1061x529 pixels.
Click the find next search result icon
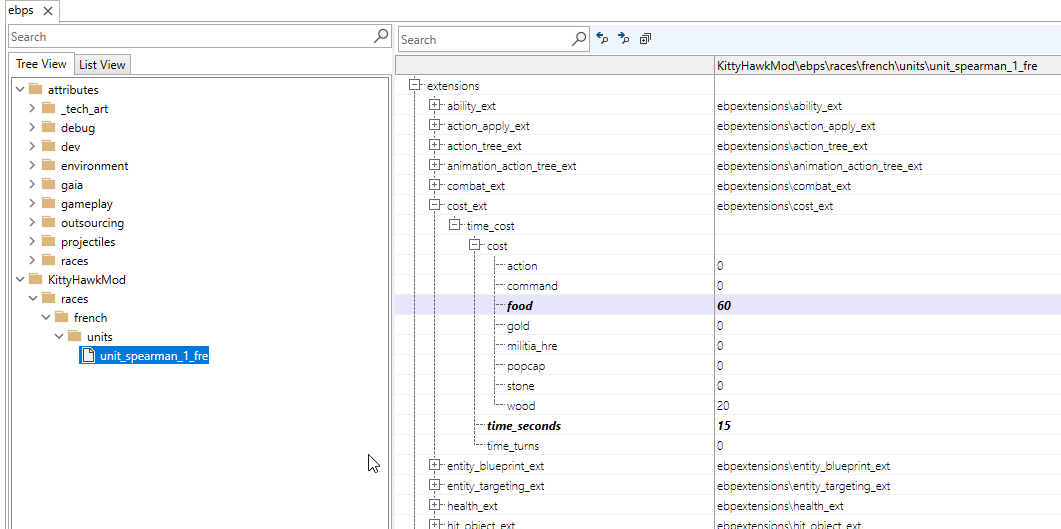click(x=623, y=39)
